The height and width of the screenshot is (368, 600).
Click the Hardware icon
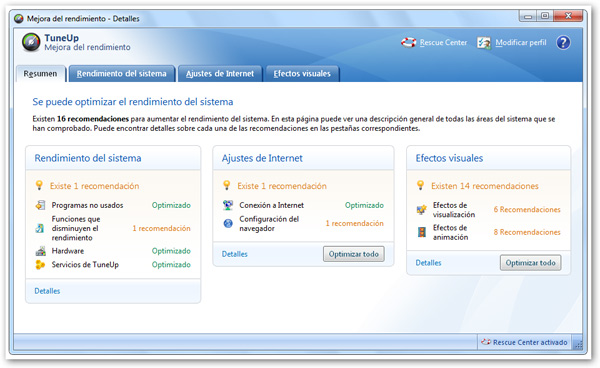coord(40,251)
